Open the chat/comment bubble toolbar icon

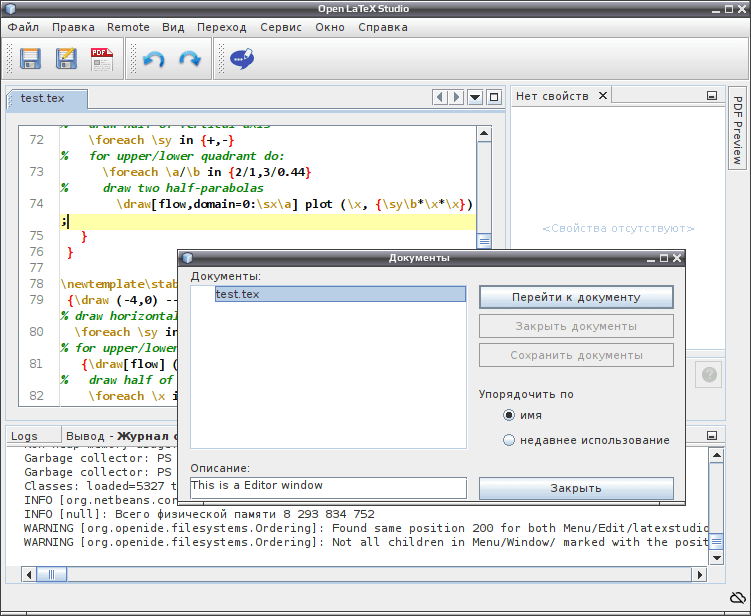click(x=242, y=59)
